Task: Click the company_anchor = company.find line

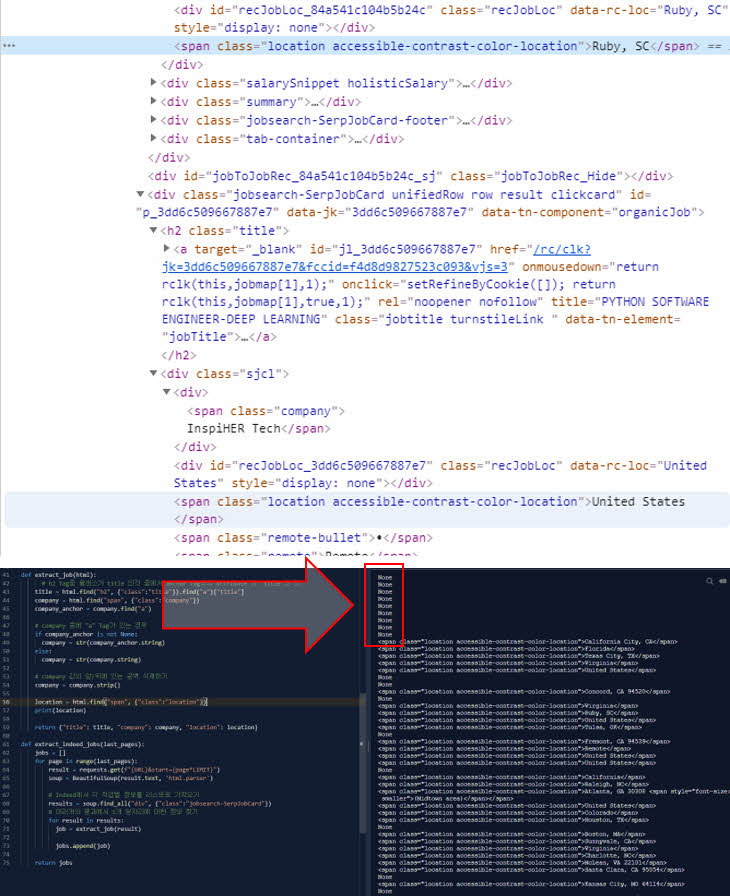Action: [93, 609]
